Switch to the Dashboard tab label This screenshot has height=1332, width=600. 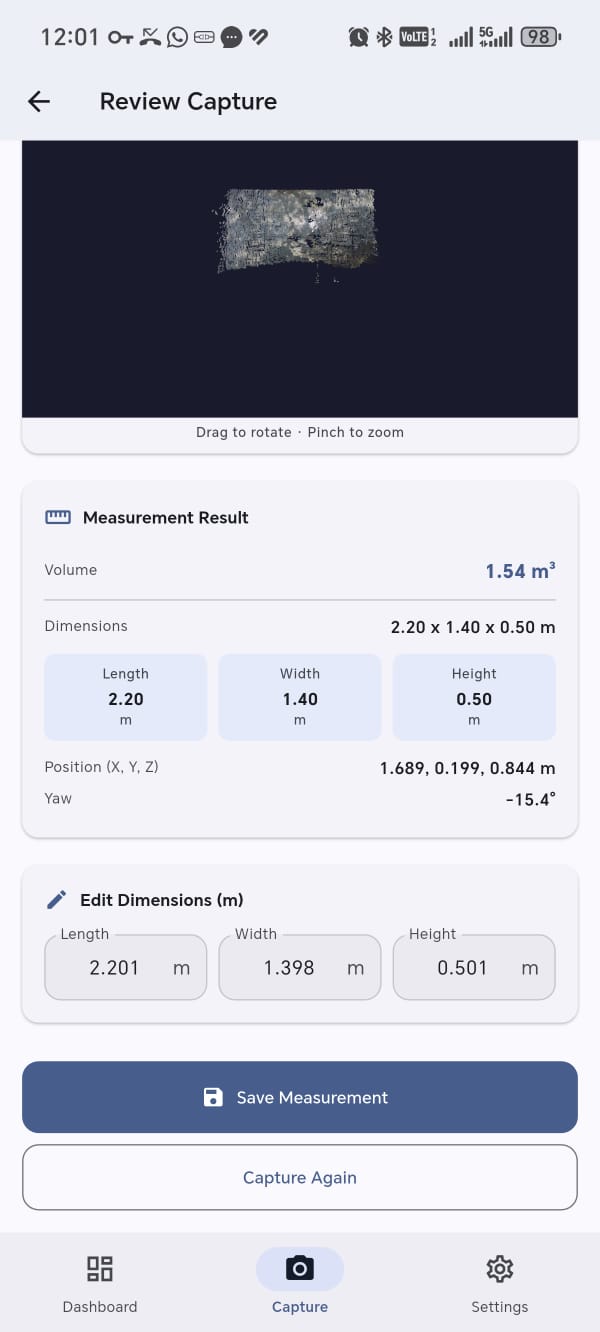pyautogui.click(x=100, y=1306)
